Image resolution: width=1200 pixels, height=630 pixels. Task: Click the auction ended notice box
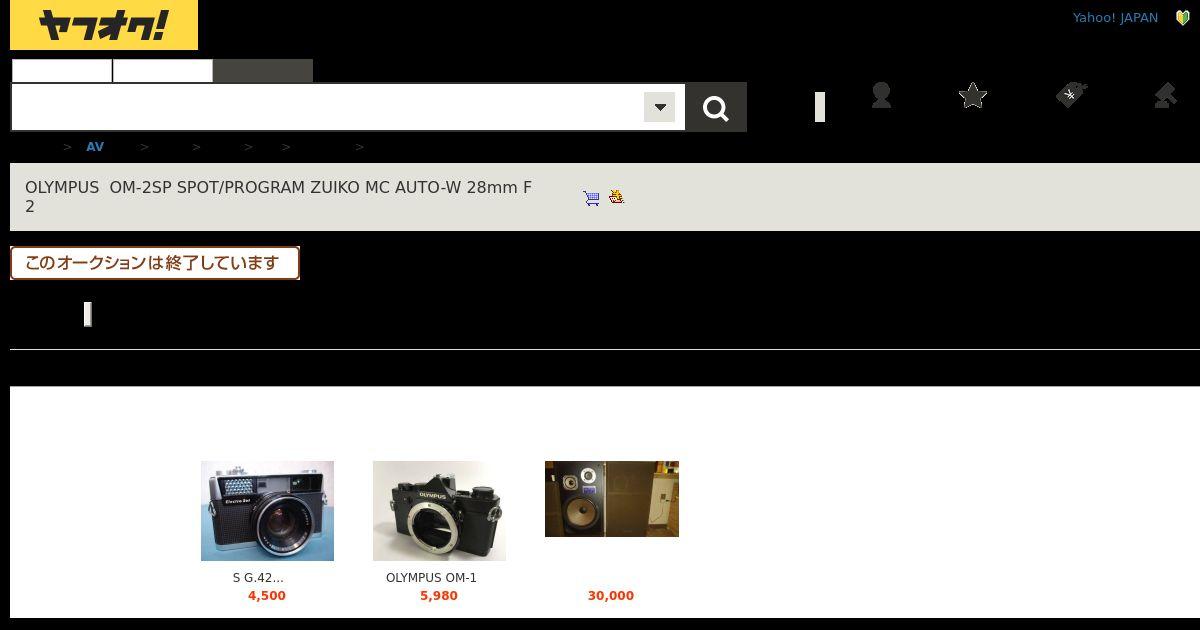155,263
